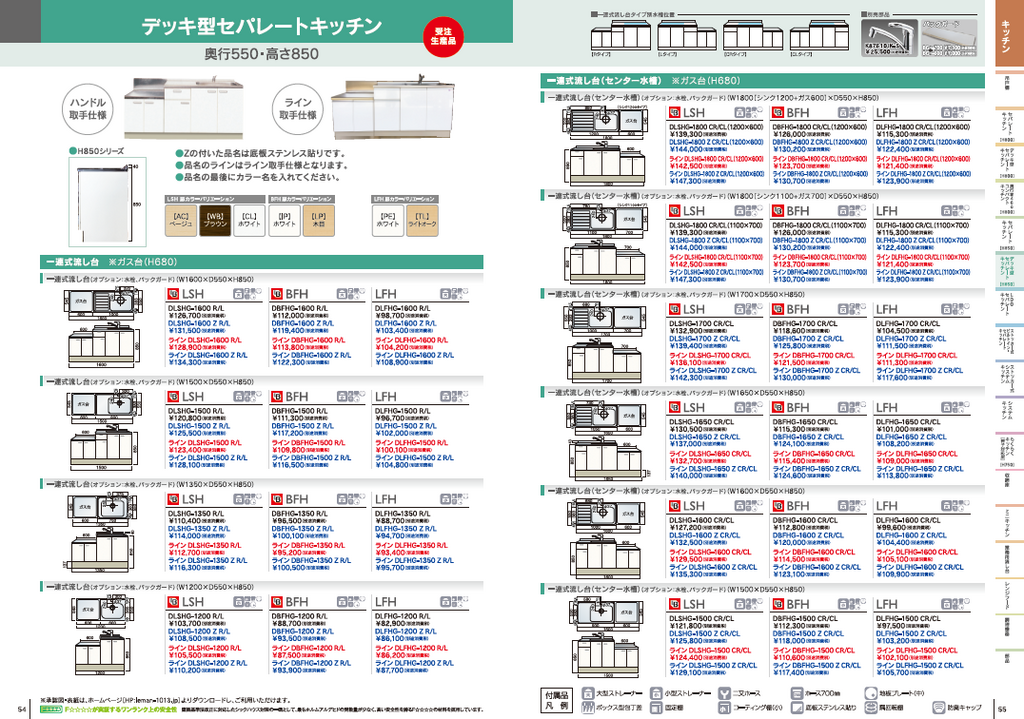Click the round 地板プレート(中) legend icon
This screenshot has height=719, width=1024.
click(870, 694)
